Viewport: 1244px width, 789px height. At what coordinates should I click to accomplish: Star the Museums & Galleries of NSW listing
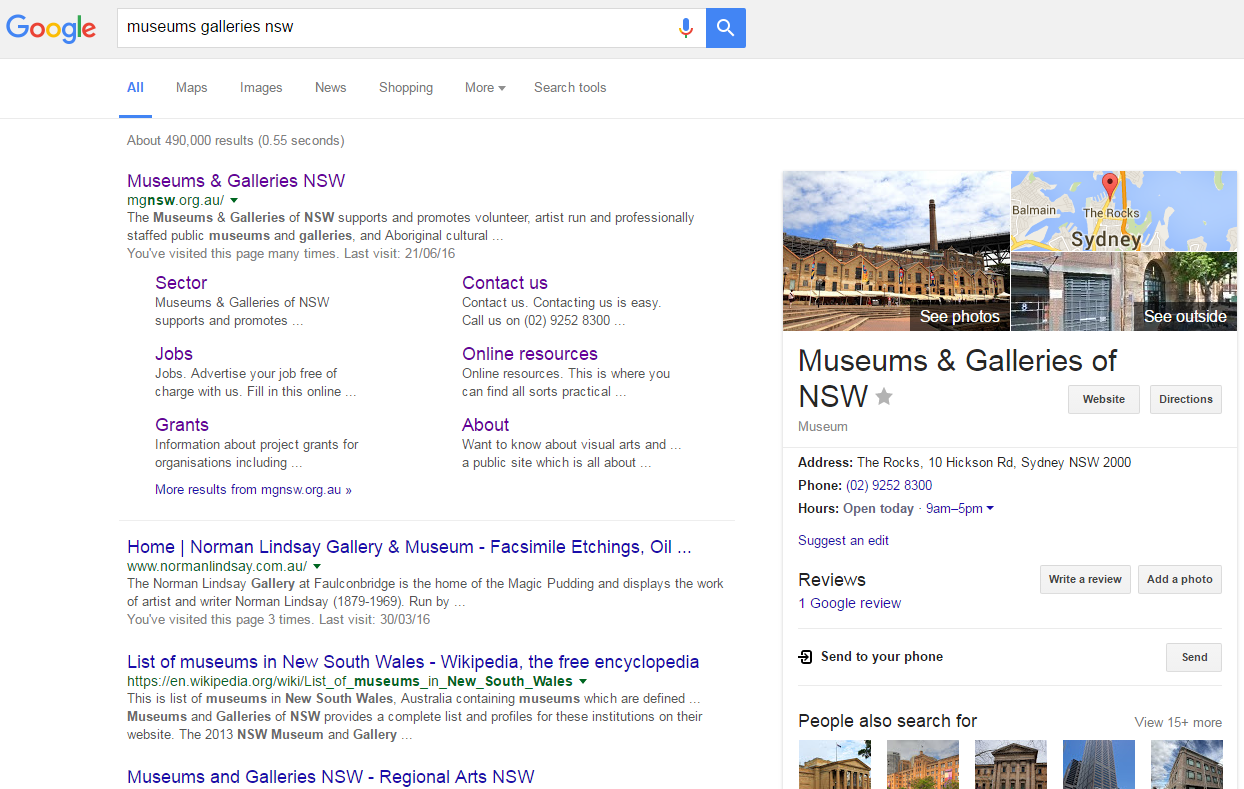[884, 397]
